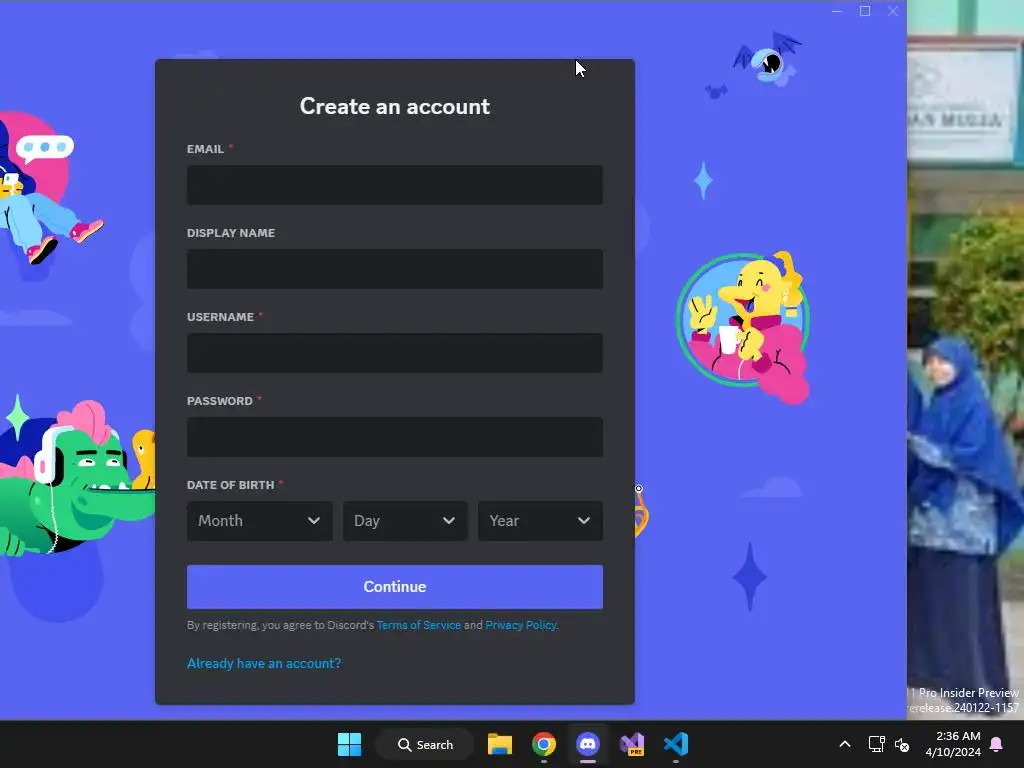Click the taskbar Search box
The width and height of the screenshot is (1024, 768).
(x=425, y=744)
